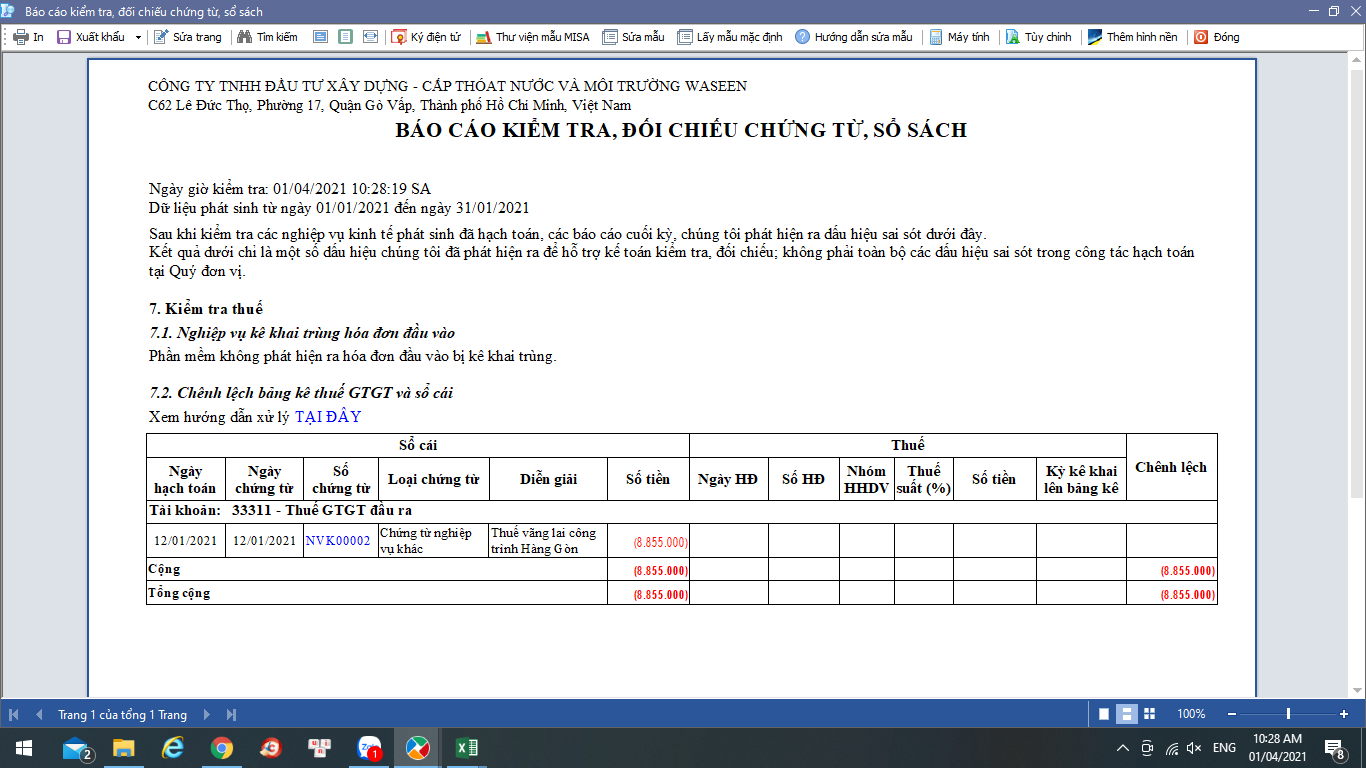The width and height of the screenshot is (1366, 768).
Task: Click the Xuất khẩu save icon
Action: [x=64, y=37]
